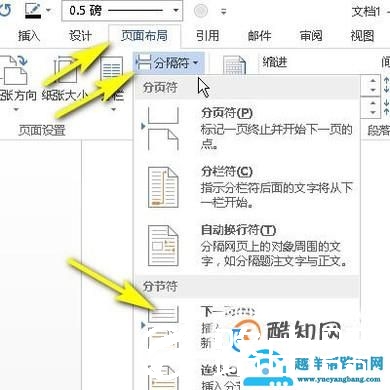The height and width of the screenshot is (390, 390).
Task: Click the 分节符 section header
Action: (x=160, y=286)
